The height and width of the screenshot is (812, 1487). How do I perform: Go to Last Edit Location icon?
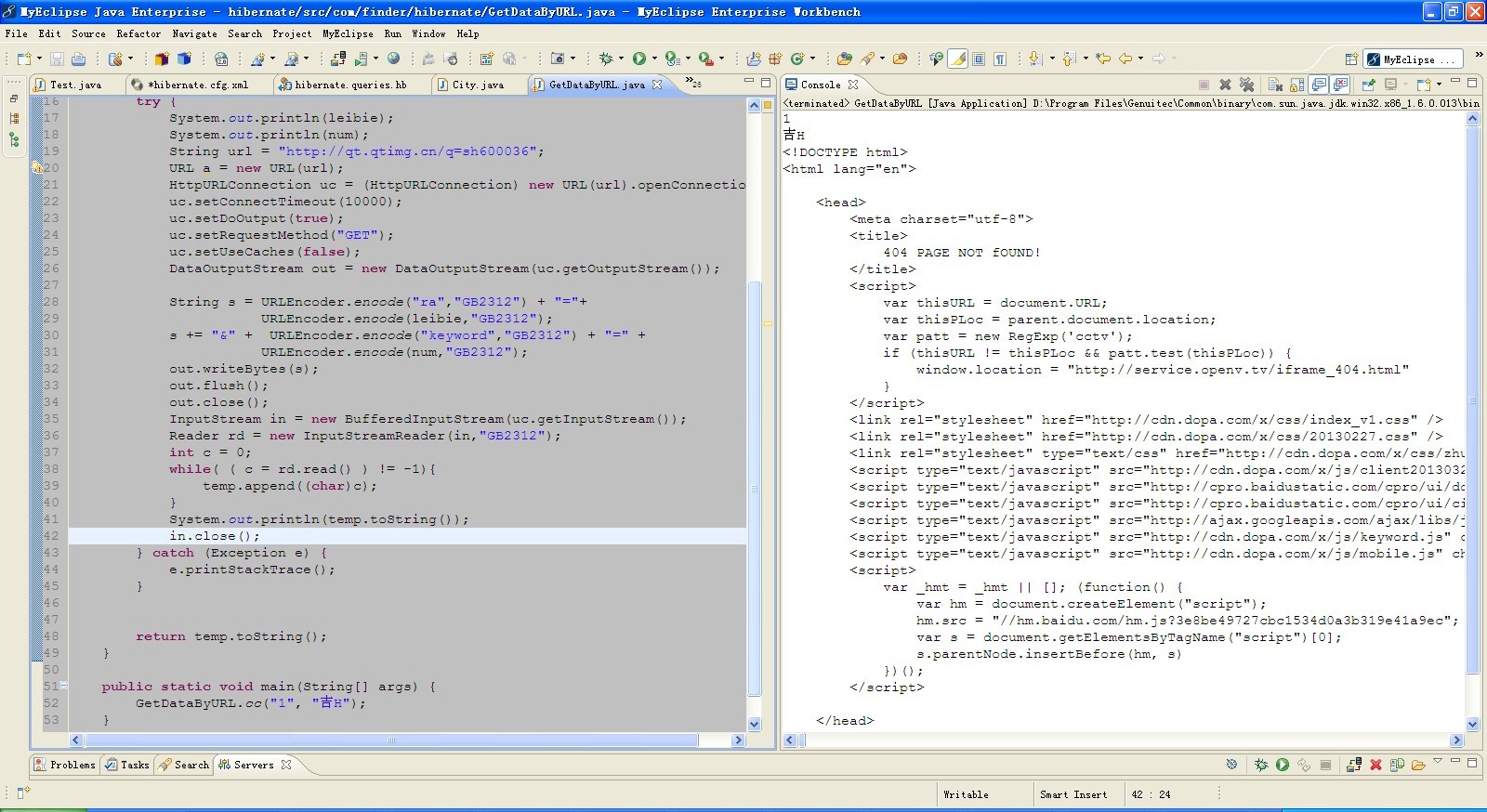click(x=1103, y=59)
